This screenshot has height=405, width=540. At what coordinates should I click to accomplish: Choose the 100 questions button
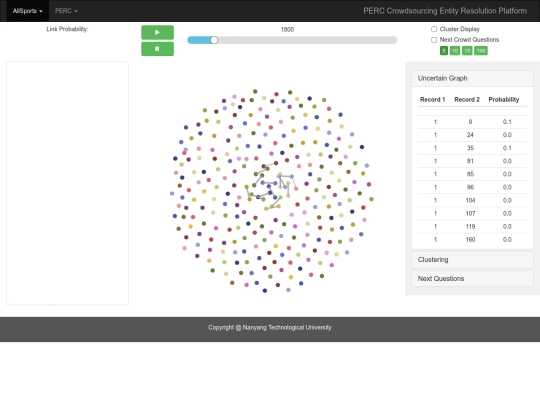pyautogui.click(x=481, y=51)
